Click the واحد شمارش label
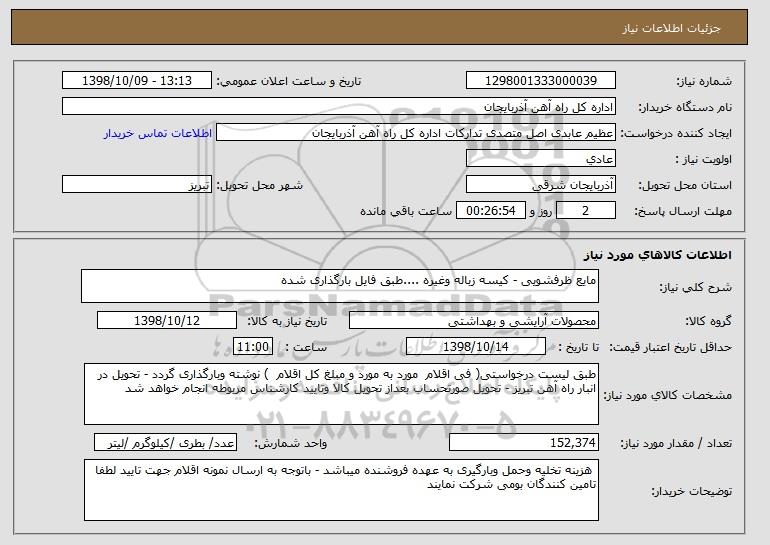 [291, 443]
